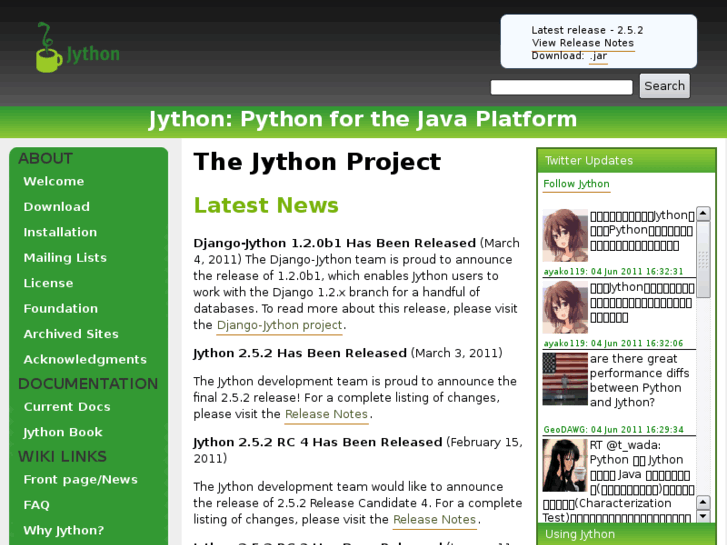This screenshot has height=545, width=727.
Task: Click the Latest News heading
Action: (266, 205)
